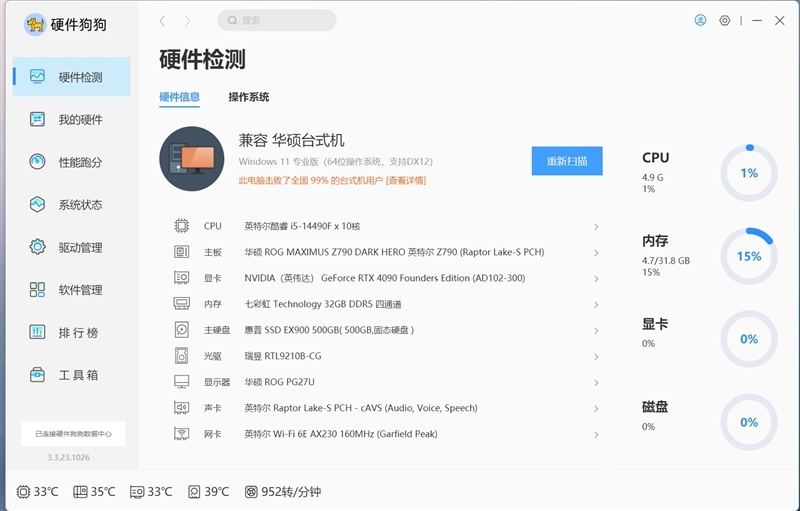Screen dimensions: 800x511
Task: Click the CPU temperature 33°C status icon
Action: (23, 492)
